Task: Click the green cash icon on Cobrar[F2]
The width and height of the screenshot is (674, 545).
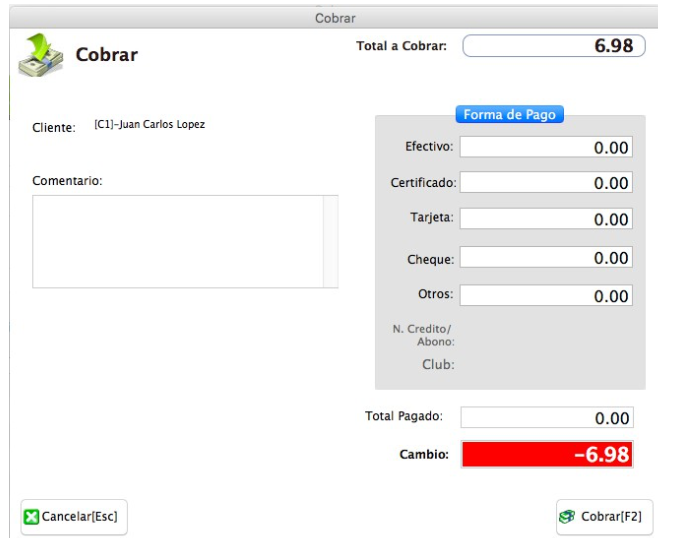Action: pyautogui.click(x=567, y=516)
